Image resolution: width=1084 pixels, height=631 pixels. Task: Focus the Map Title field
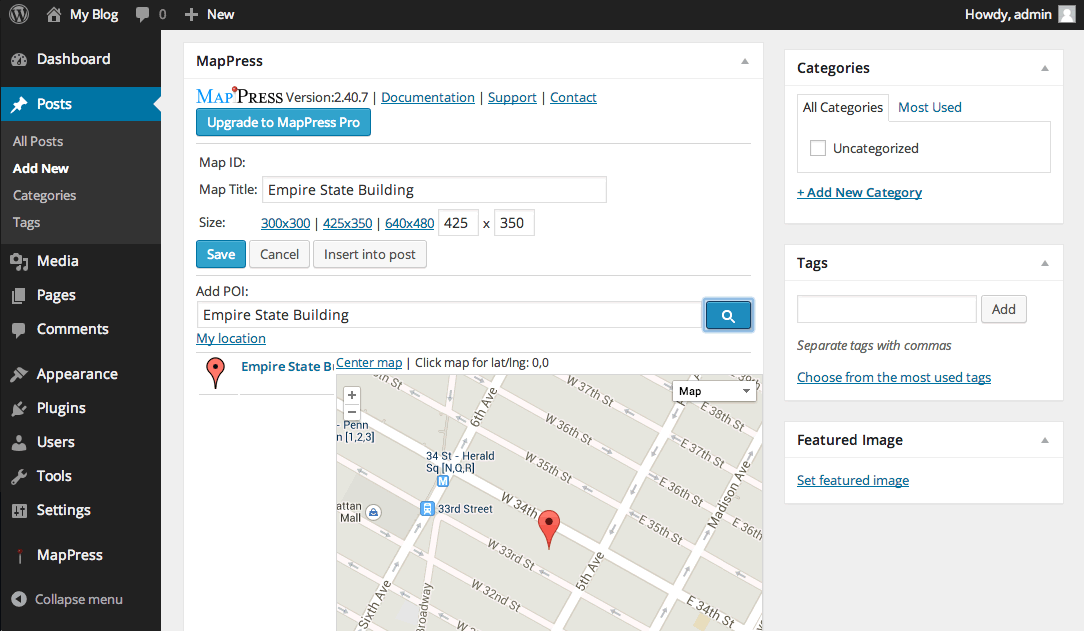434,189
